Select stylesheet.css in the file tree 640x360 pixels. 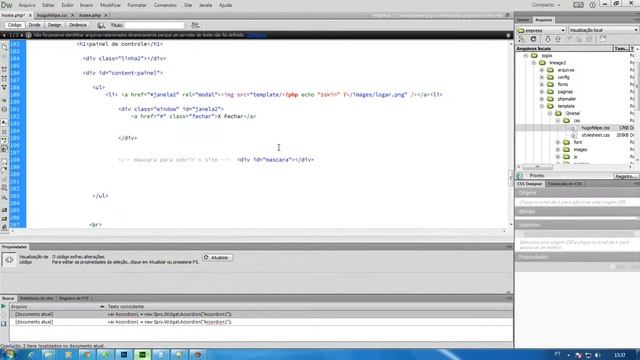point(596,135)
